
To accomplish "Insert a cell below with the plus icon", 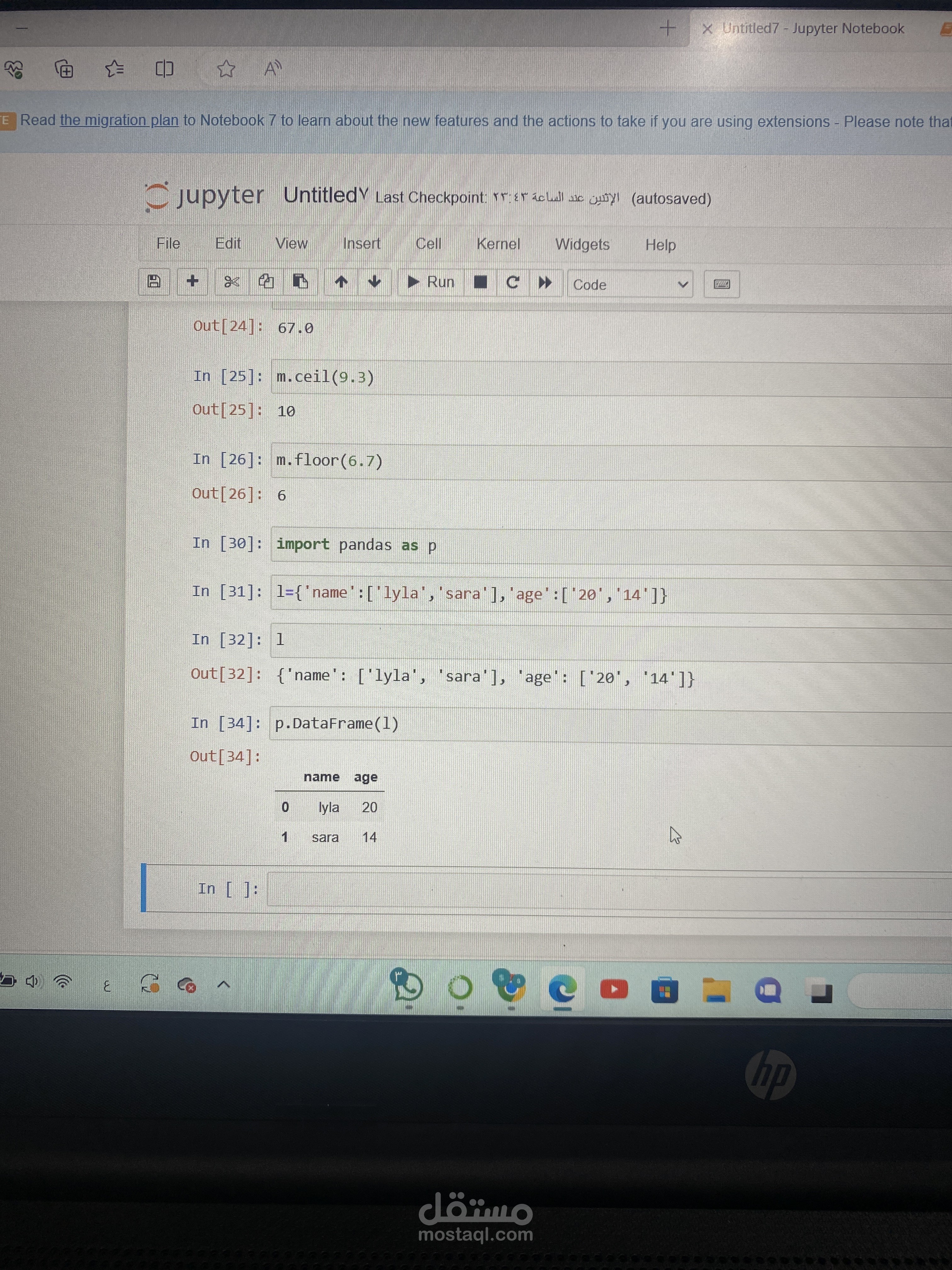I will pos(193,281).
